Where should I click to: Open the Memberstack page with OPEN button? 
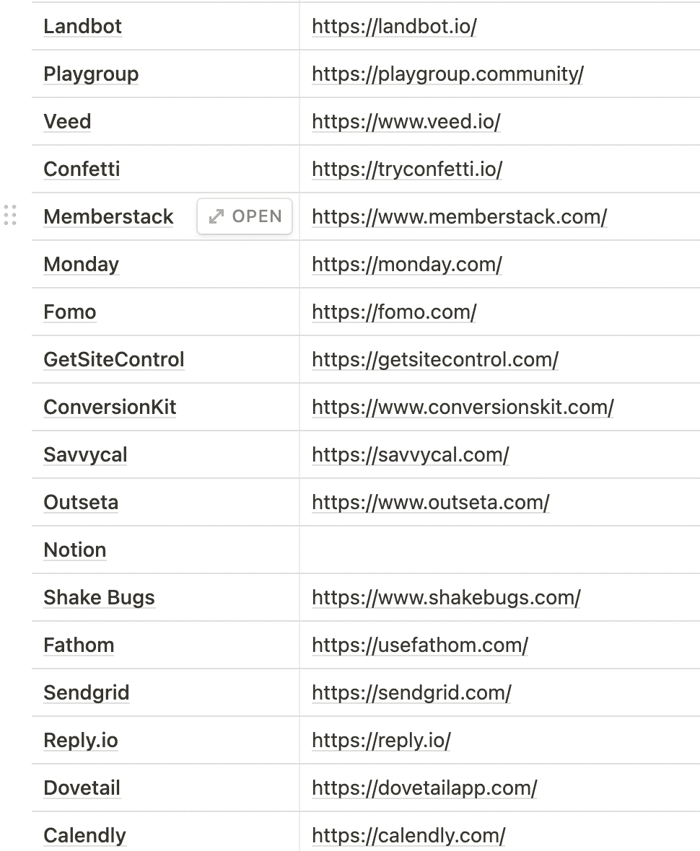tap(245, 217)
